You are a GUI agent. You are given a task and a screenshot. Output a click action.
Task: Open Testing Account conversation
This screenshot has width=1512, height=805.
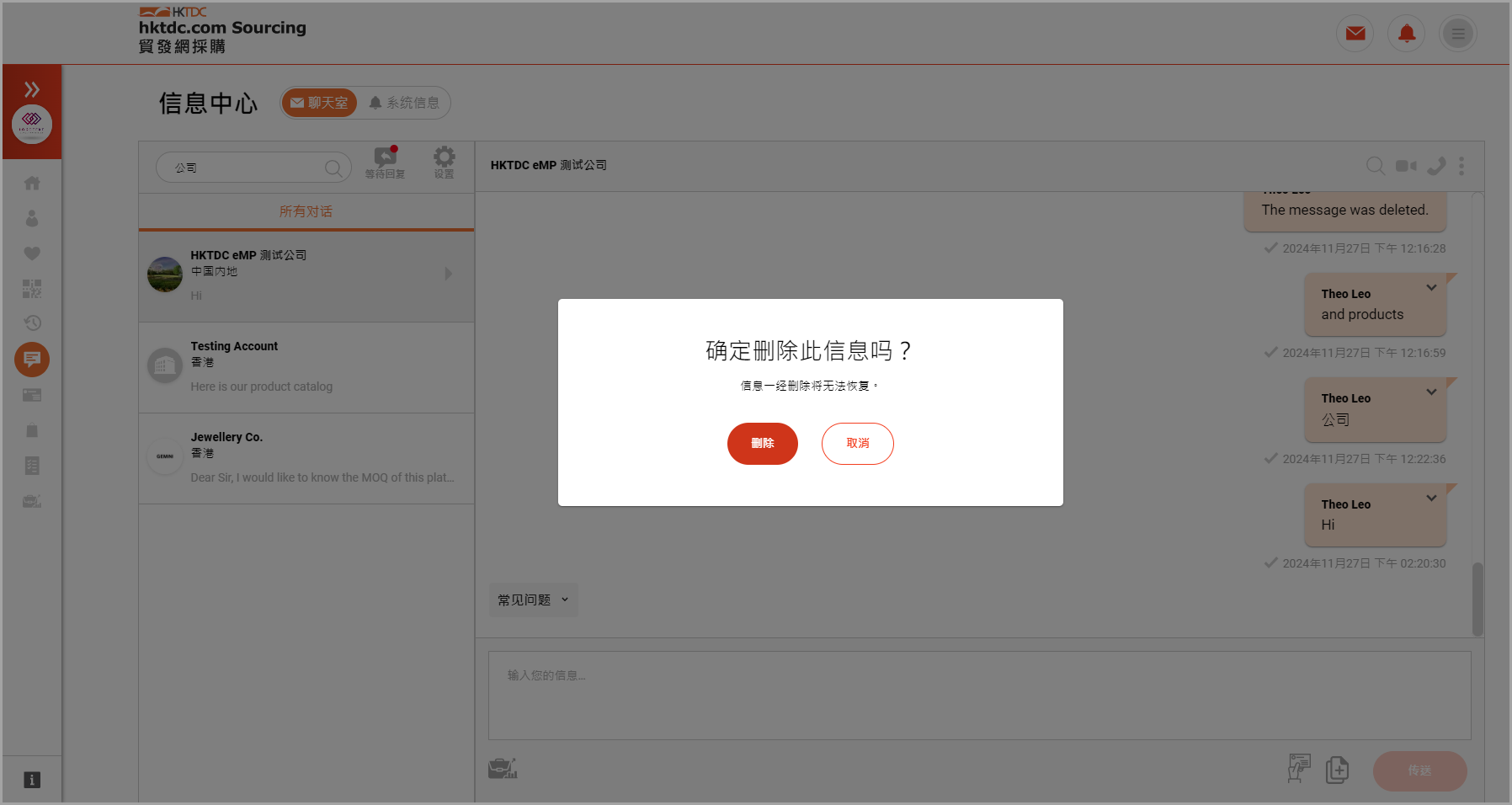pos(306,367)
